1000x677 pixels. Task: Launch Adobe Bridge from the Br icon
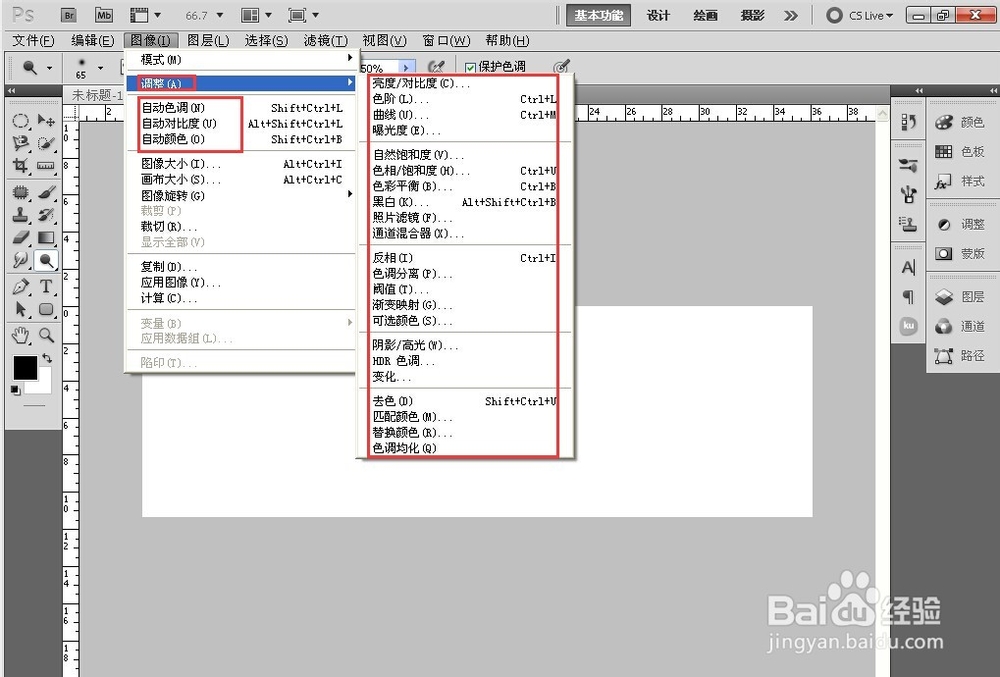(x=68, y=15)
